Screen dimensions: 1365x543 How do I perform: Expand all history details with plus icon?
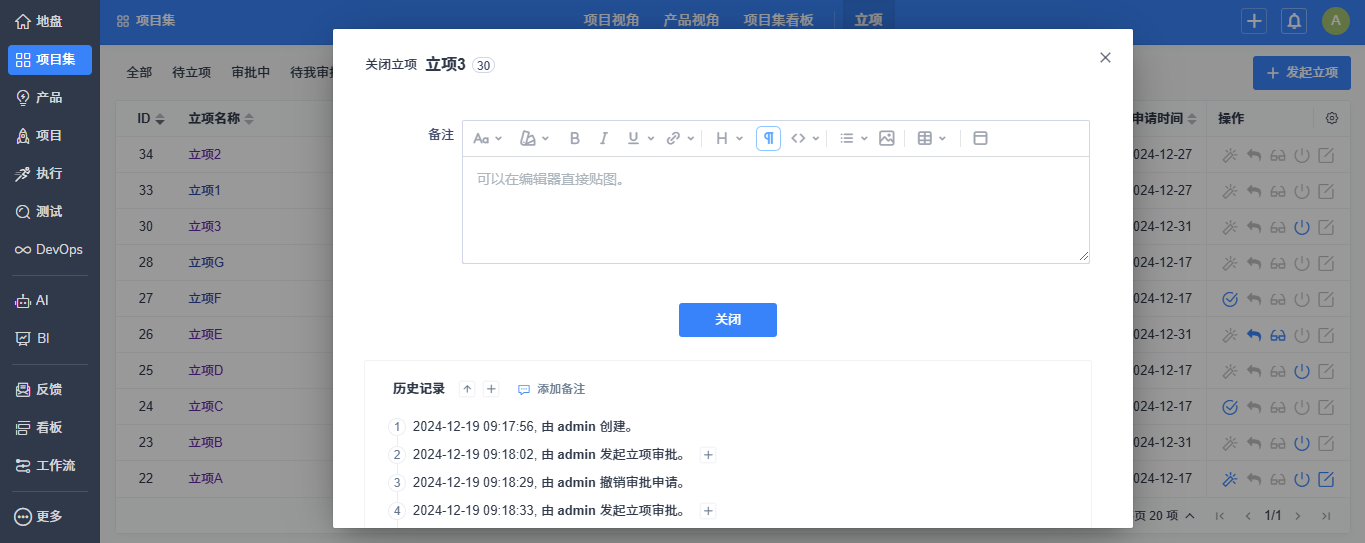[x=491, y=389]
